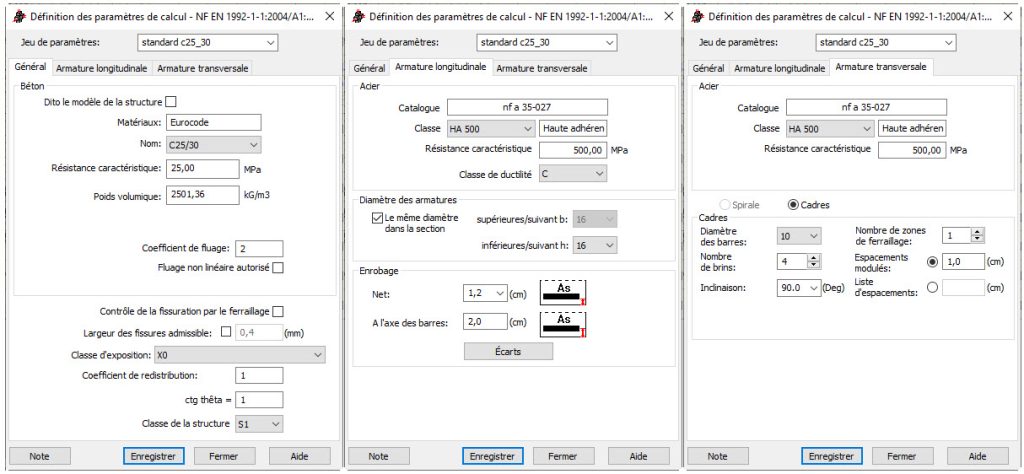Viewport: 1024px width, 474px height.
Task: Choose the Liste d'espacements radio option
Action: tap(932, 287)
